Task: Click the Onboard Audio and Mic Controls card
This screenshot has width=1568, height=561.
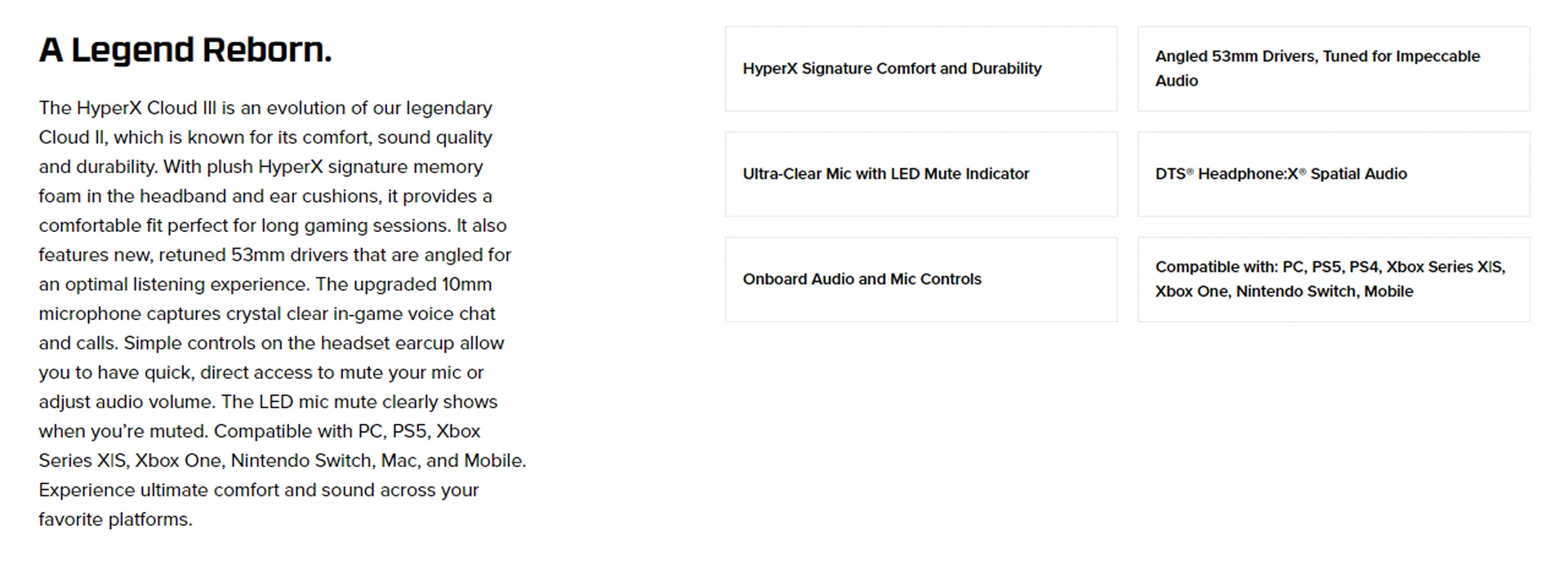Action: 920,279
